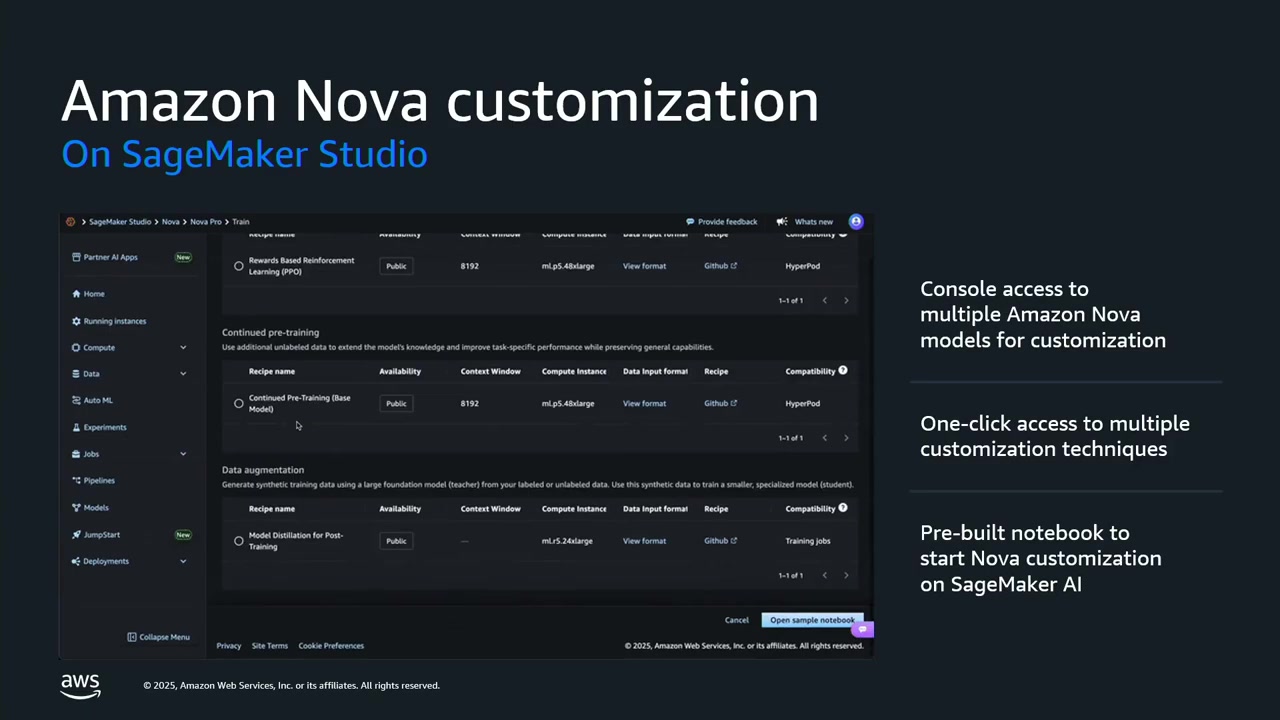Open Running instances from the sidebar
Image resolution: width=1280 pixels, height=720 pixels.
point(76,320)
